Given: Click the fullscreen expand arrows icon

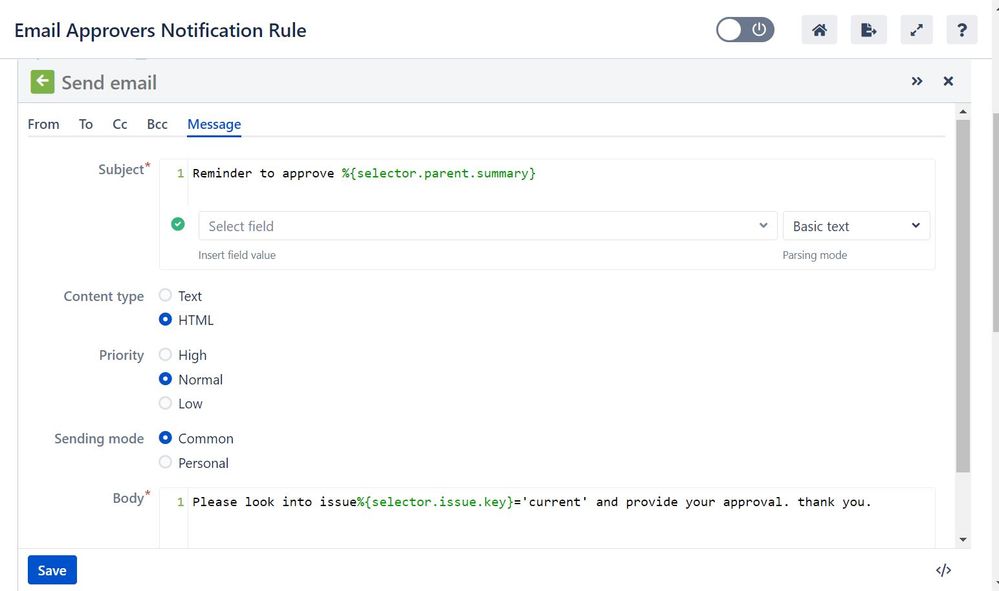Looking at the screenshot, I should pos(916,30).
